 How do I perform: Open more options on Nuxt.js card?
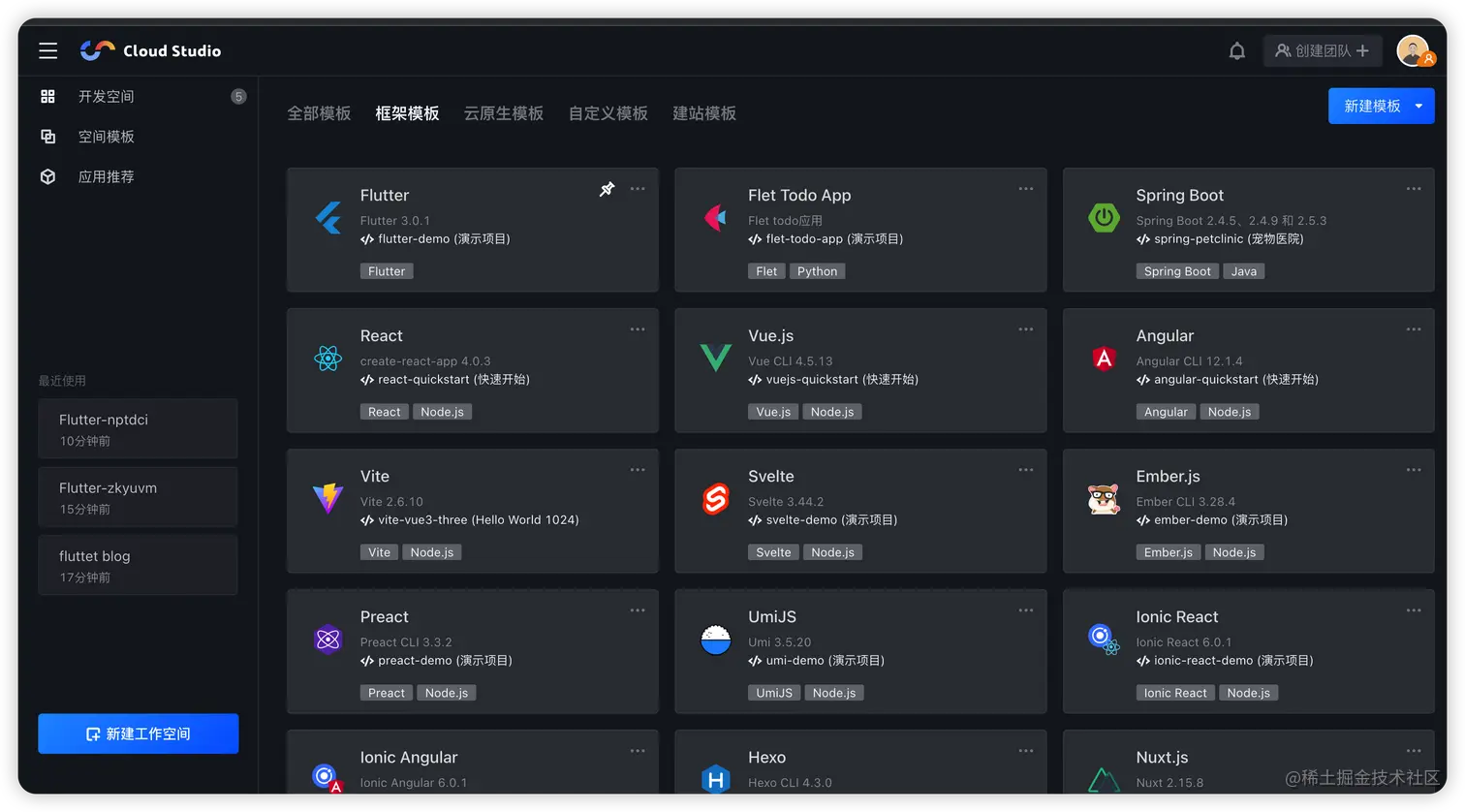(1414, 751)
